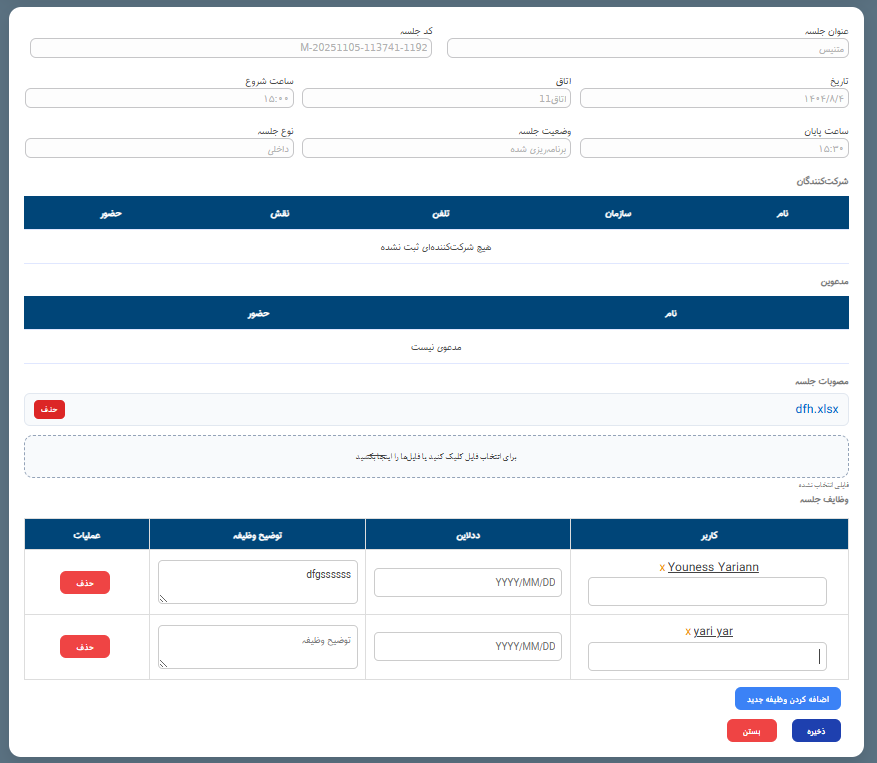Click the first deadline YYYY/MM/DD field
Image resolution: width=877 pixels, height=763 pixels.
pyautogui.click(x=467, y=582)
